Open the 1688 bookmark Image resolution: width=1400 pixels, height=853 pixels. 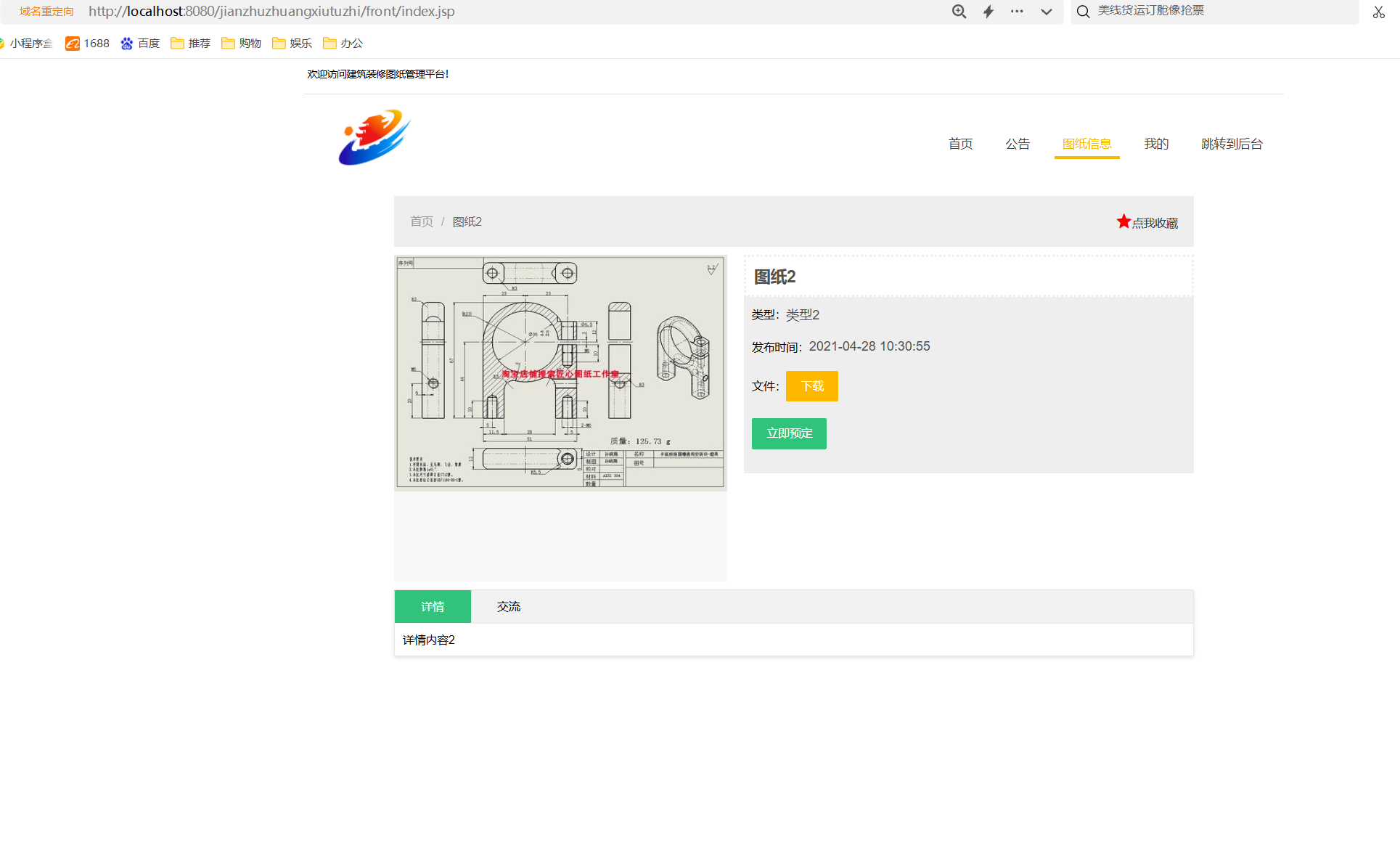coord(88,44)
